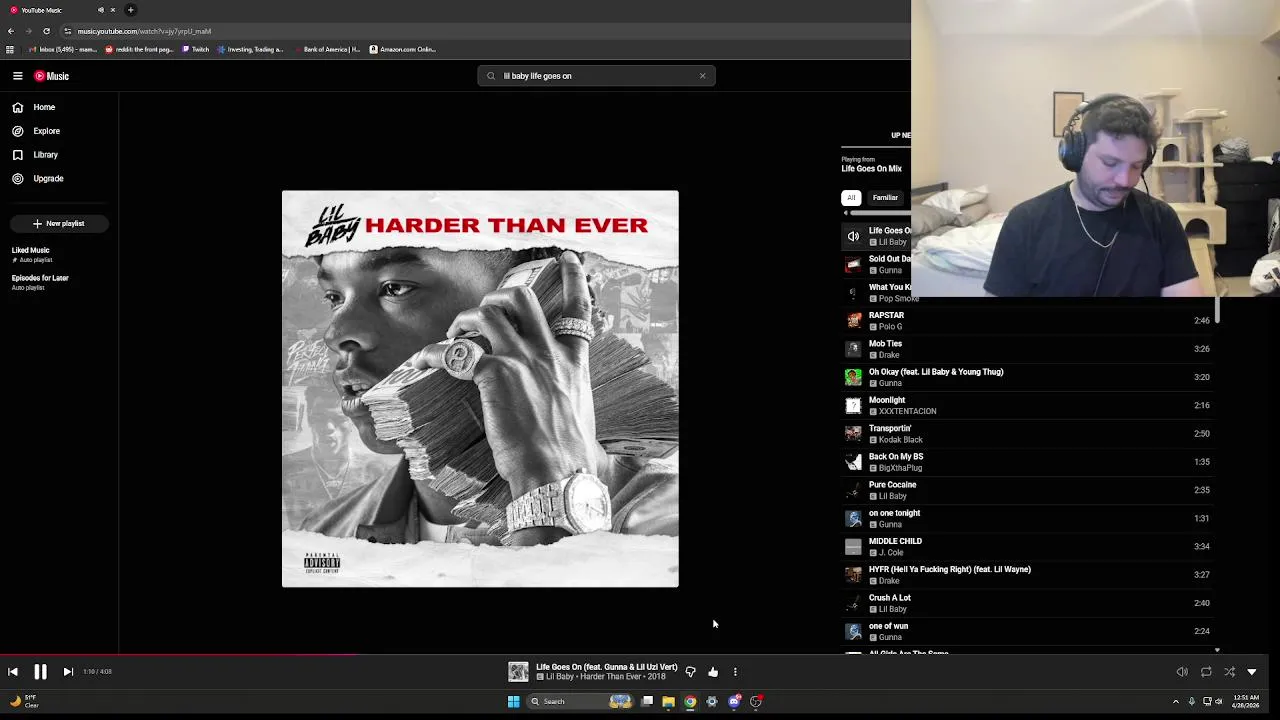Collapse the player page arrow
Screen dimensions: 1280x720
pyautogui.click(x=1252, y=672)
